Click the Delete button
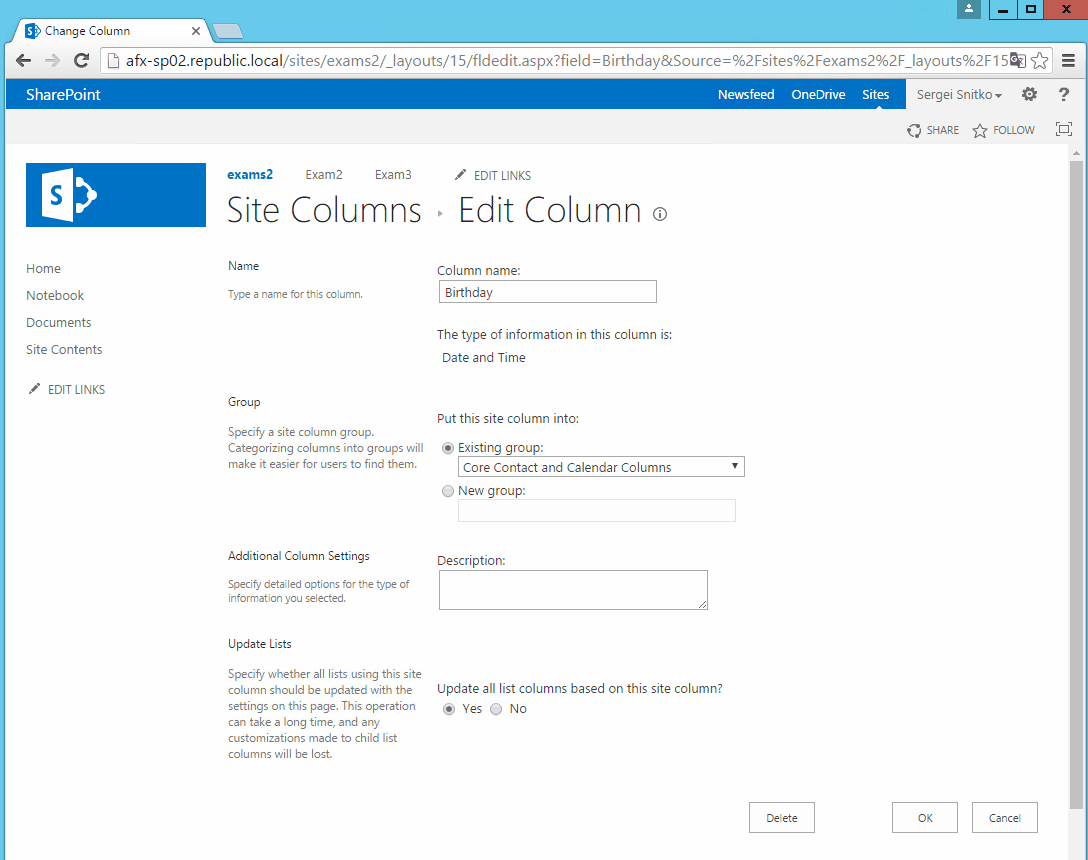This screenshot has width=1088, height=860. (x=781, y=817)
